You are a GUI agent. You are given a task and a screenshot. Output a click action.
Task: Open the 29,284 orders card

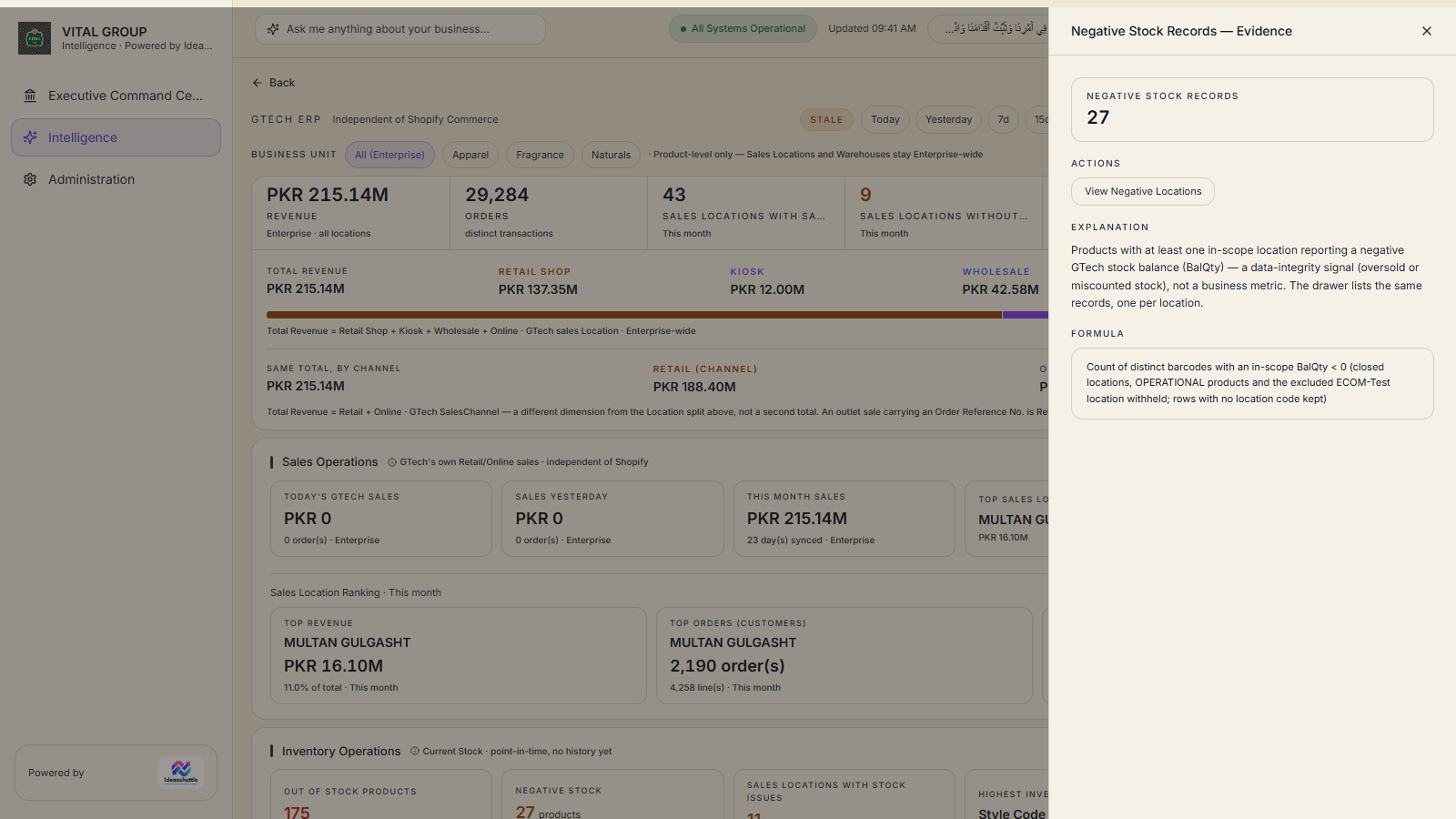pos(549,213)
